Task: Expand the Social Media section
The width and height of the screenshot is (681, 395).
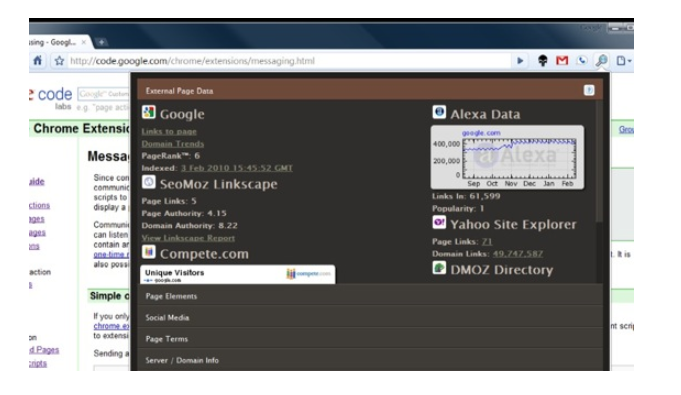Action: click(x=370, y=317)
